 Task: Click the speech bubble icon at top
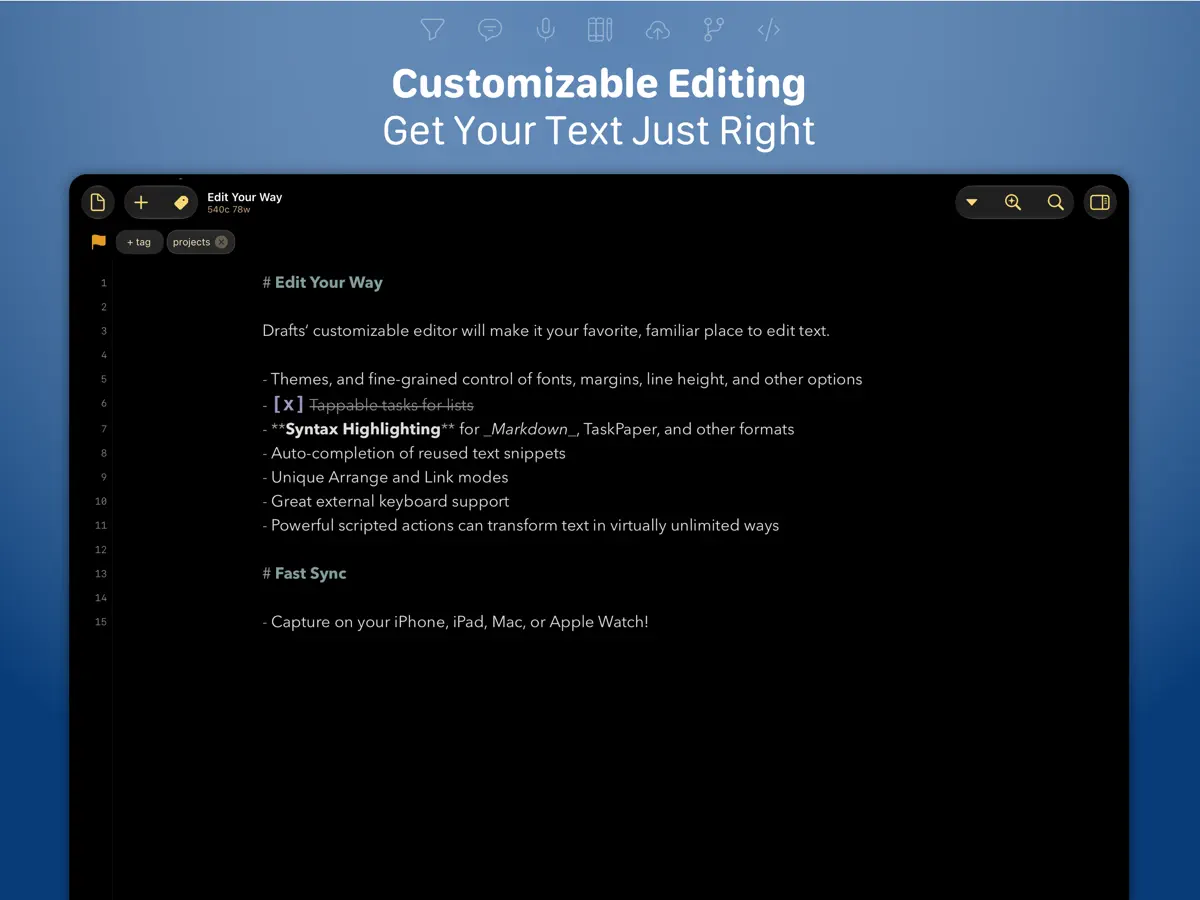click(490, 30)
